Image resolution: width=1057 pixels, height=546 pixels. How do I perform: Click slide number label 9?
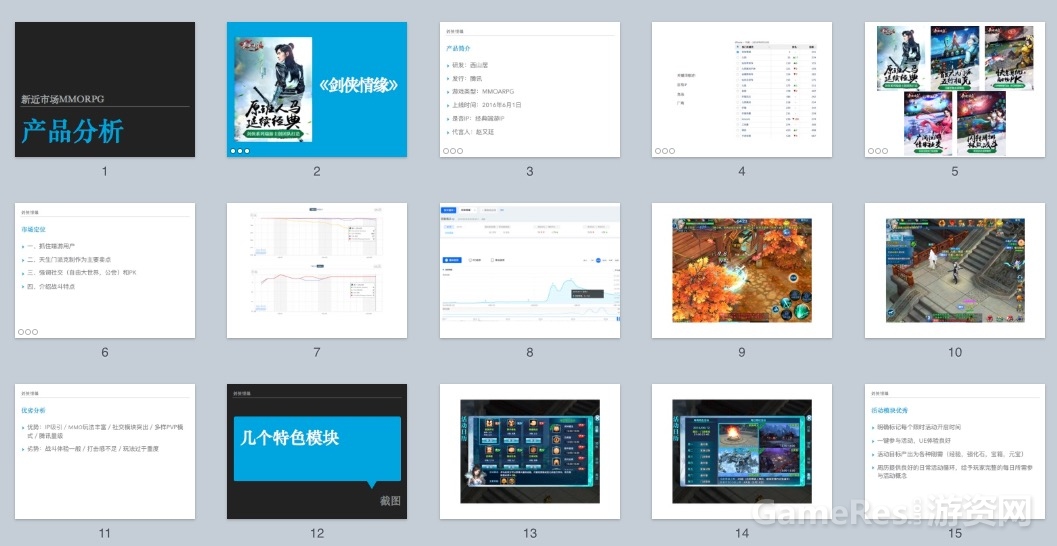click(742, 352)
